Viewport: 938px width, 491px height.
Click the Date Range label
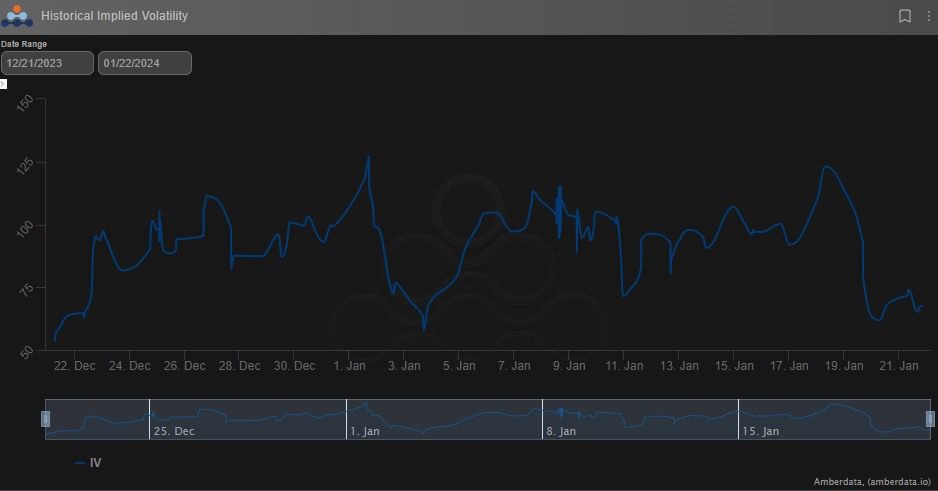pyautogui.click(x=24, y=44)
